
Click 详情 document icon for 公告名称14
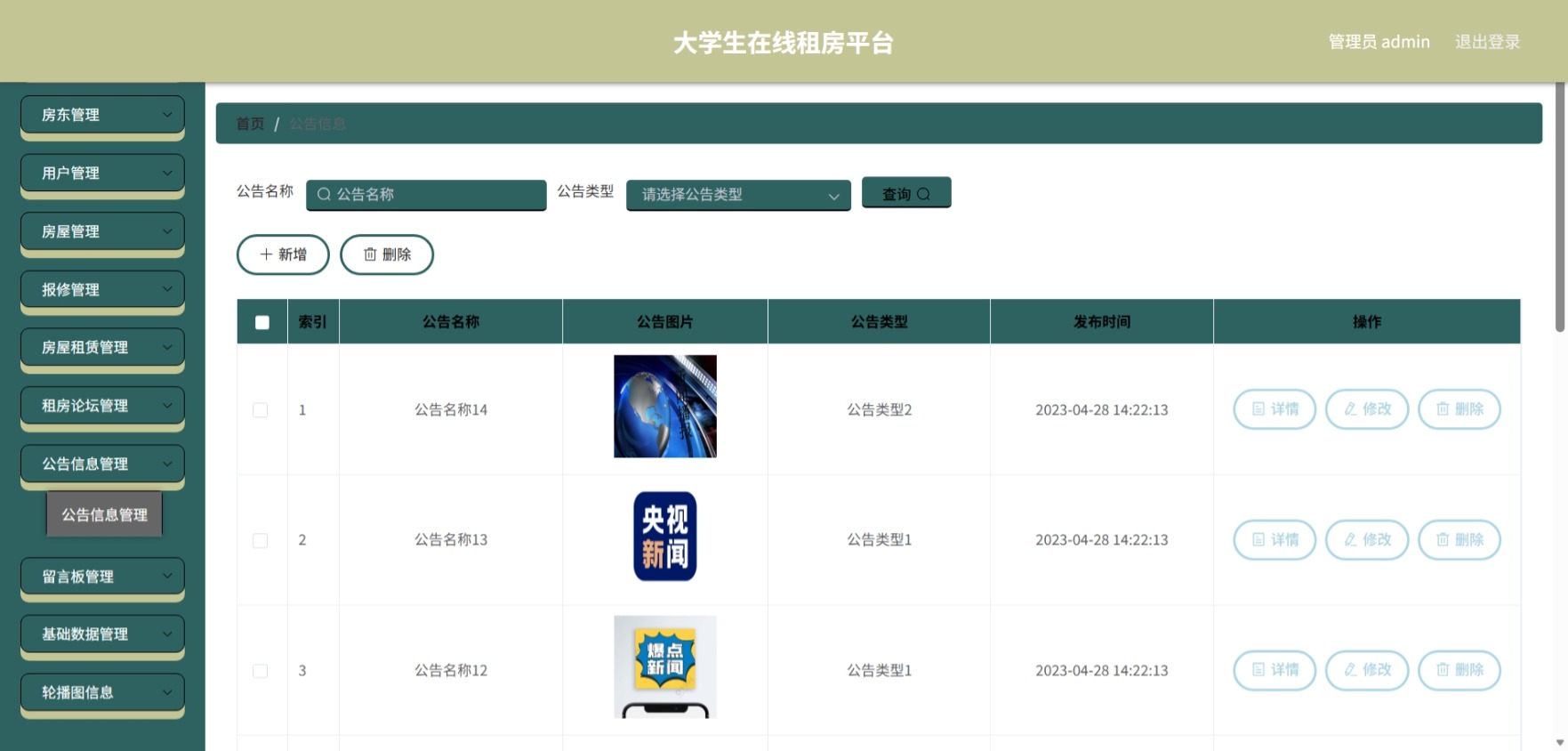[1258, 409]
